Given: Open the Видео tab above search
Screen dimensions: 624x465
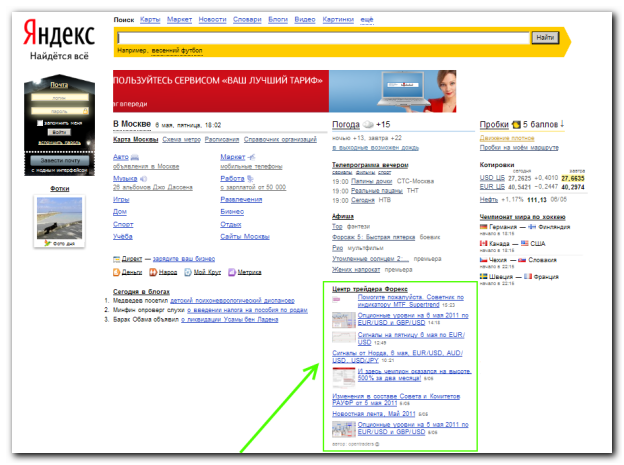Looking at the screenshot, I should pos(305,20).
